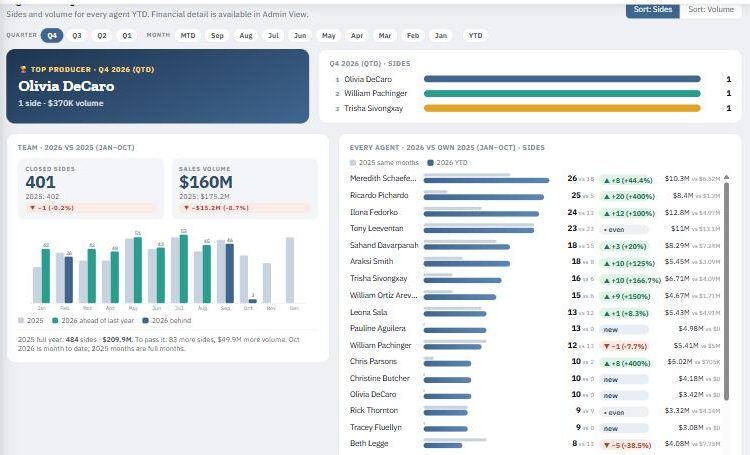This screenshot has width=750, height=455.
Task: Filter by May month pill
Action: click(329, 35)
